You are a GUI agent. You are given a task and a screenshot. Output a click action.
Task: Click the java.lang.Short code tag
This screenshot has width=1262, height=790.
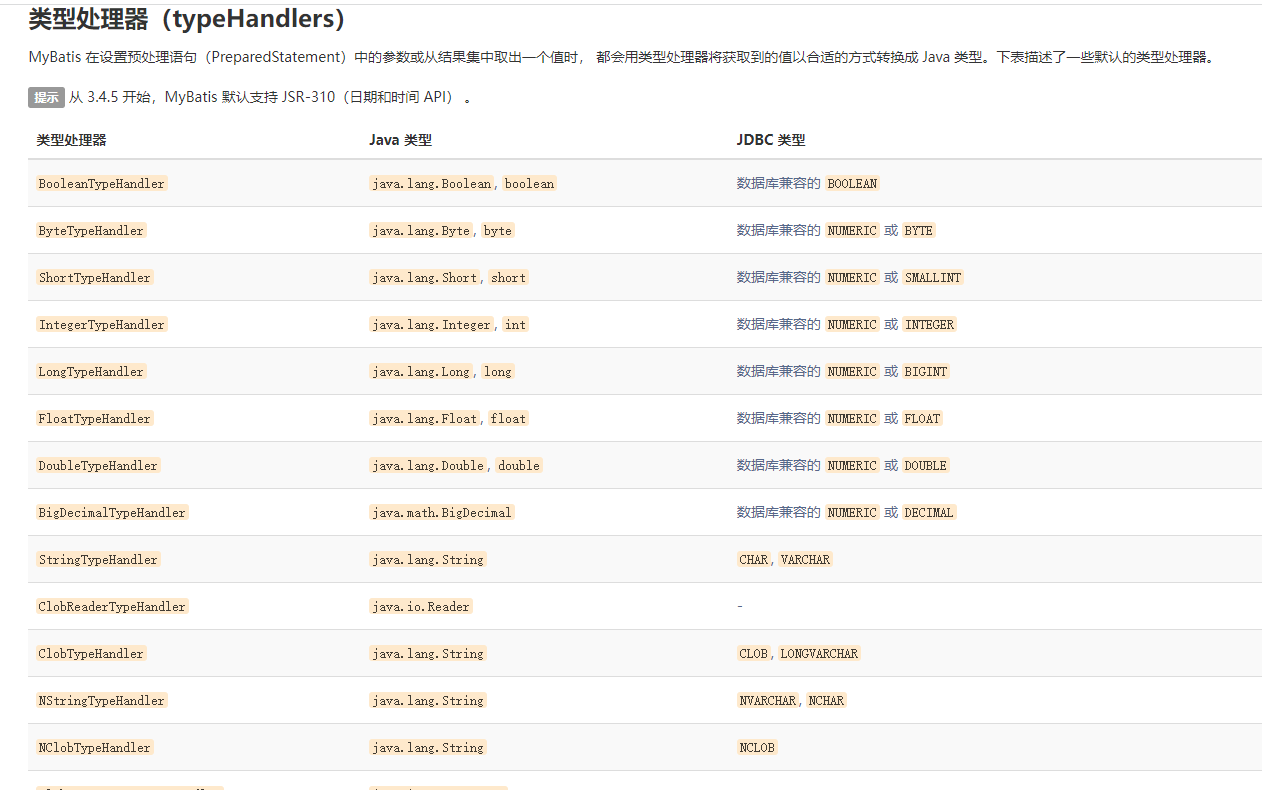[425, 277]
